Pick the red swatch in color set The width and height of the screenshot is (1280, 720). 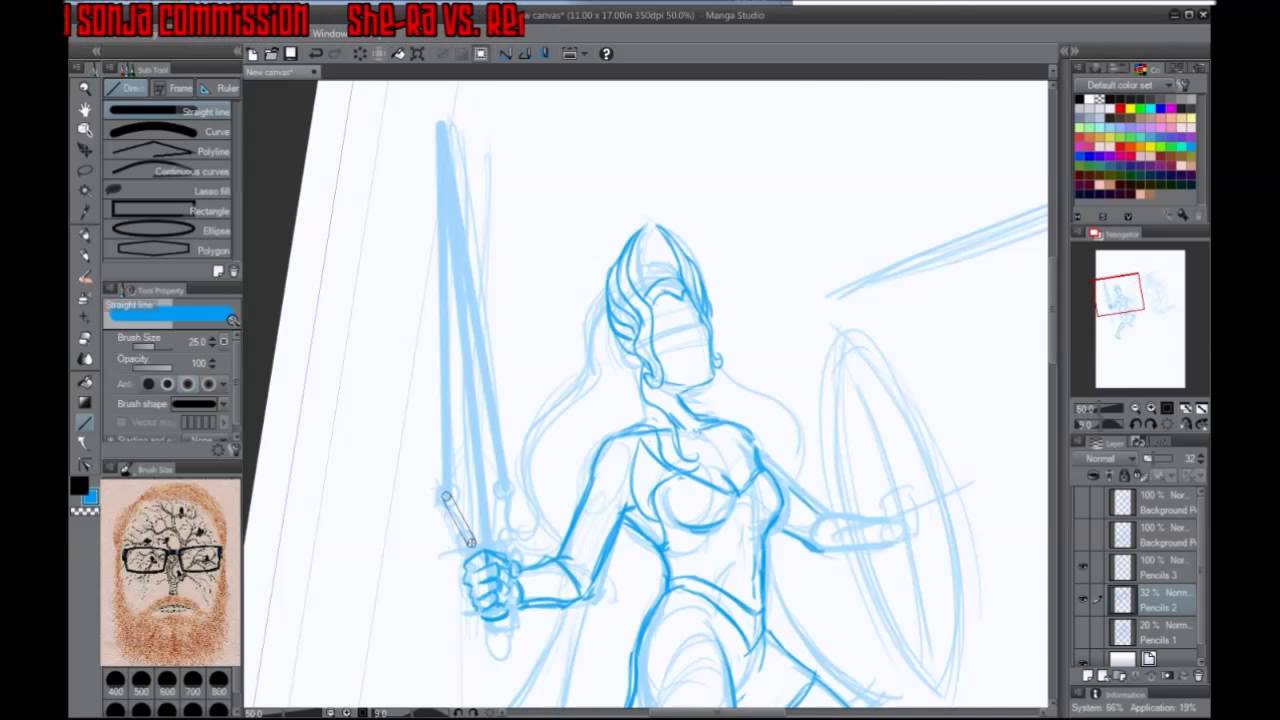pos(1120,109)
